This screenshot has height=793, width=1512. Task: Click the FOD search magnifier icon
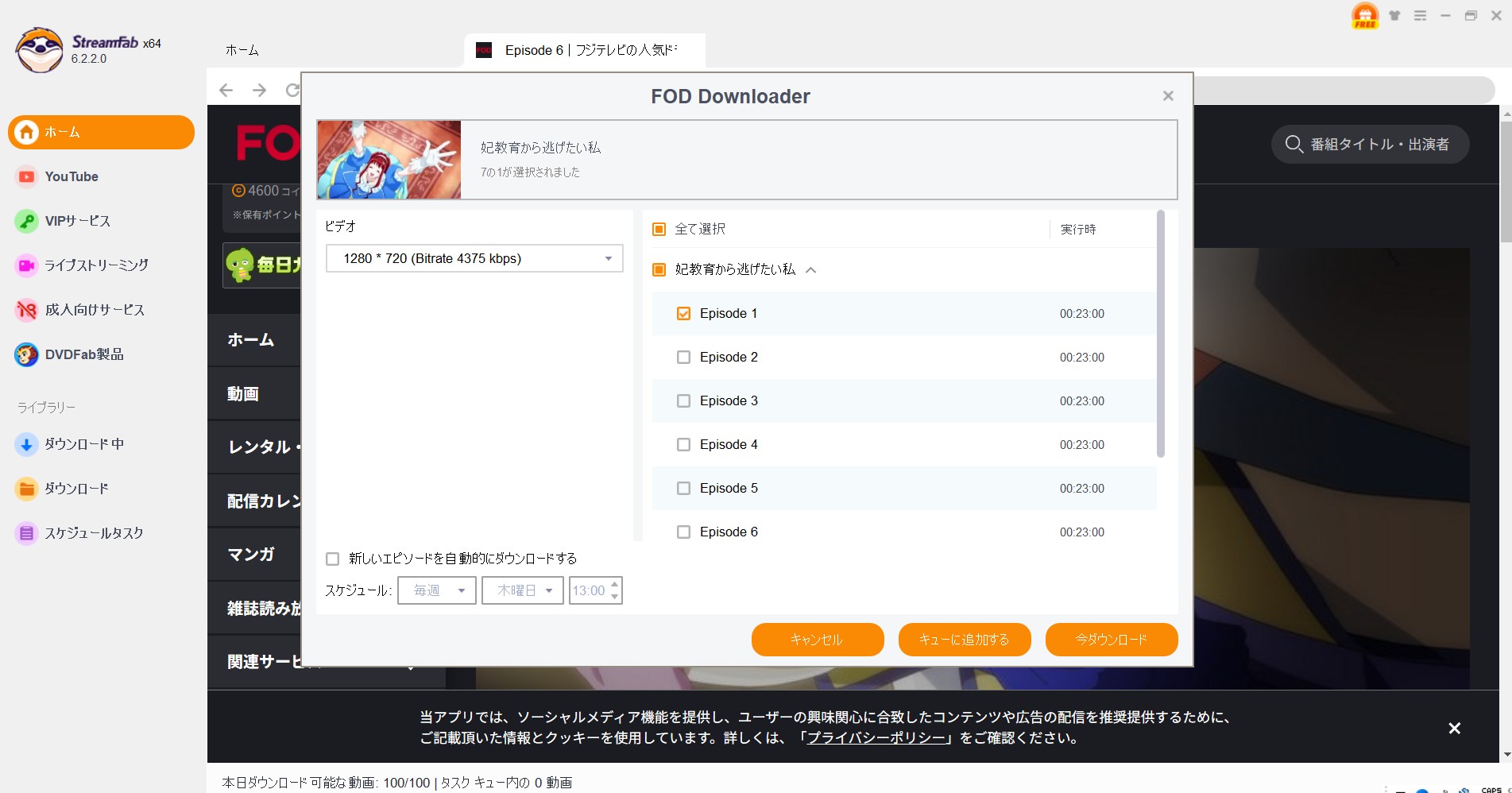(1294, 145)
